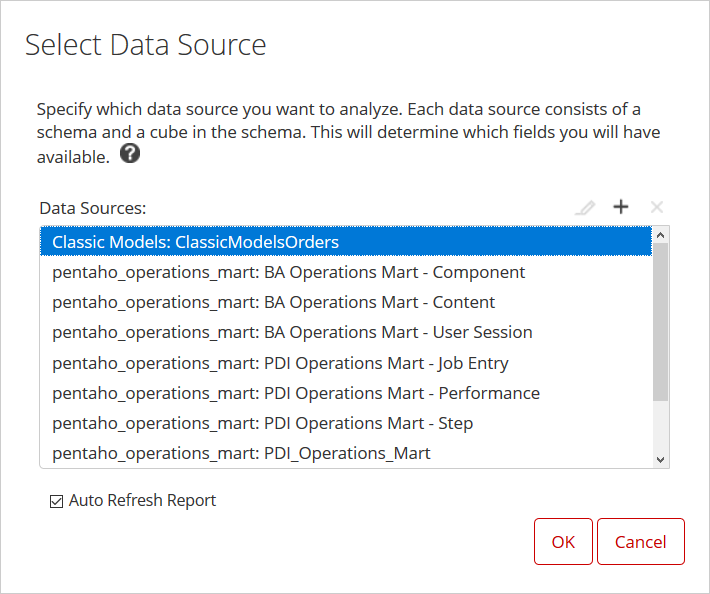Click the Select Data Source dialog title
This screenshot has width=710, height=594.
pos(146,45)
